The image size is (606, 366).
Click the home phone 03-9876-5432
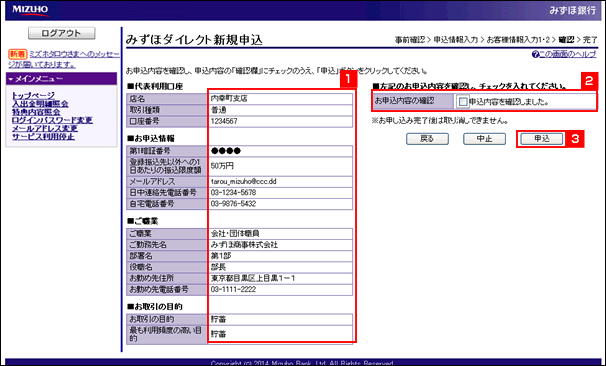(233, 204)
